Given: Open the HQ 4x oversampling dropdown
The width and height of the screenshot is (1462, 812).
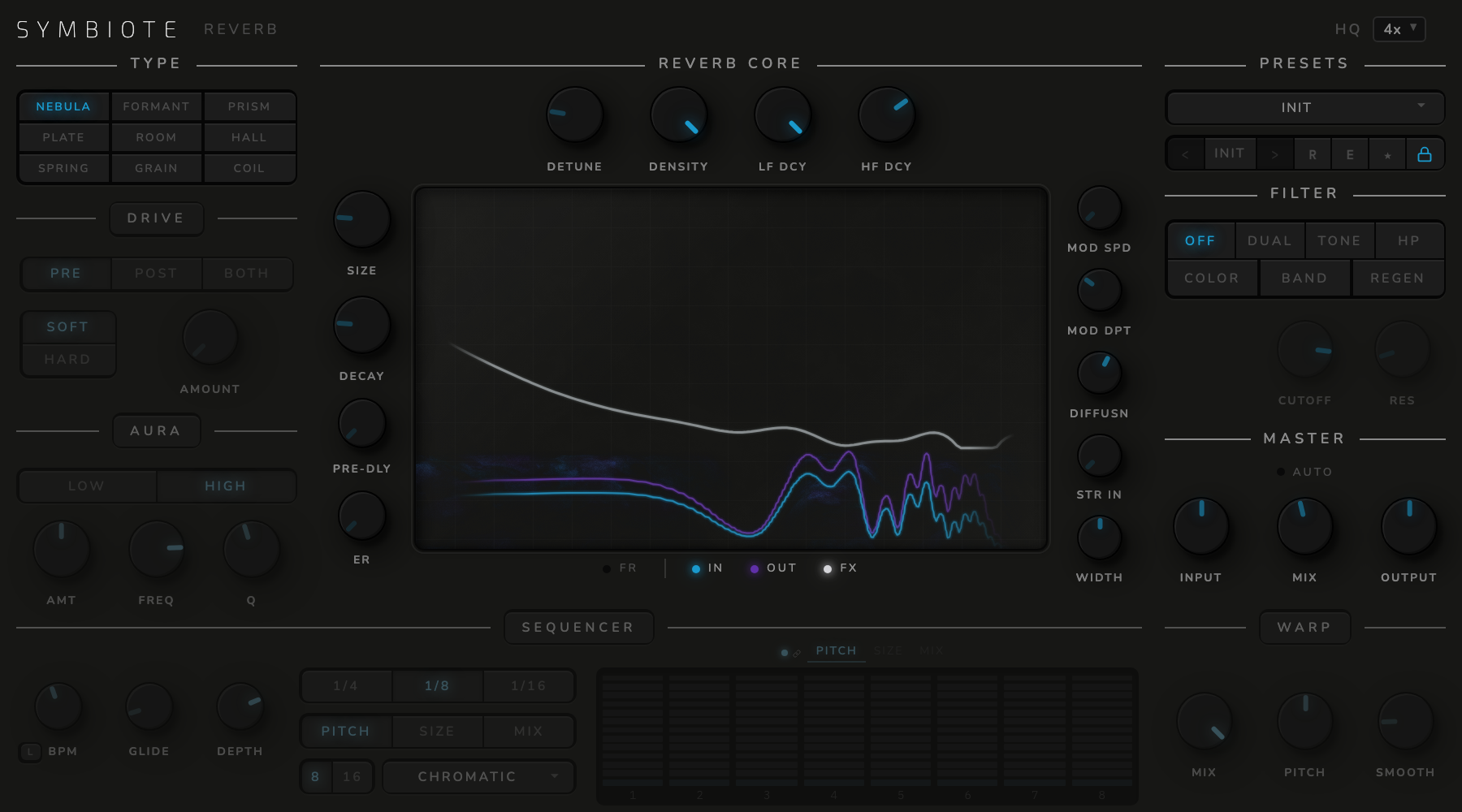Looking at the screenshot, I should [x=1399, y=29].
